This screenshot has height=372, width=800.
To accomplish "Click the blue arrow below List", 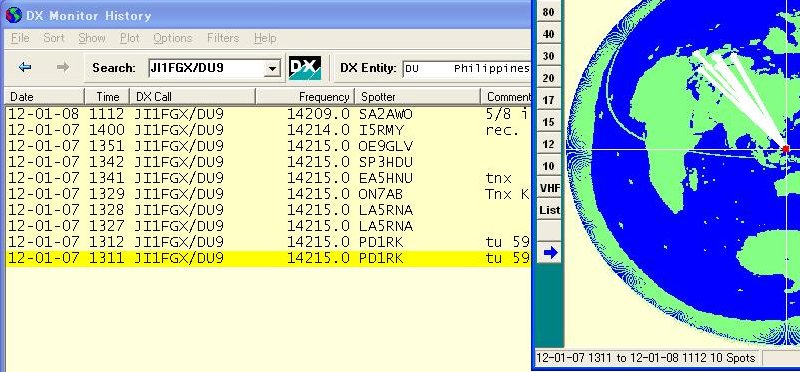I will [550, 253].
